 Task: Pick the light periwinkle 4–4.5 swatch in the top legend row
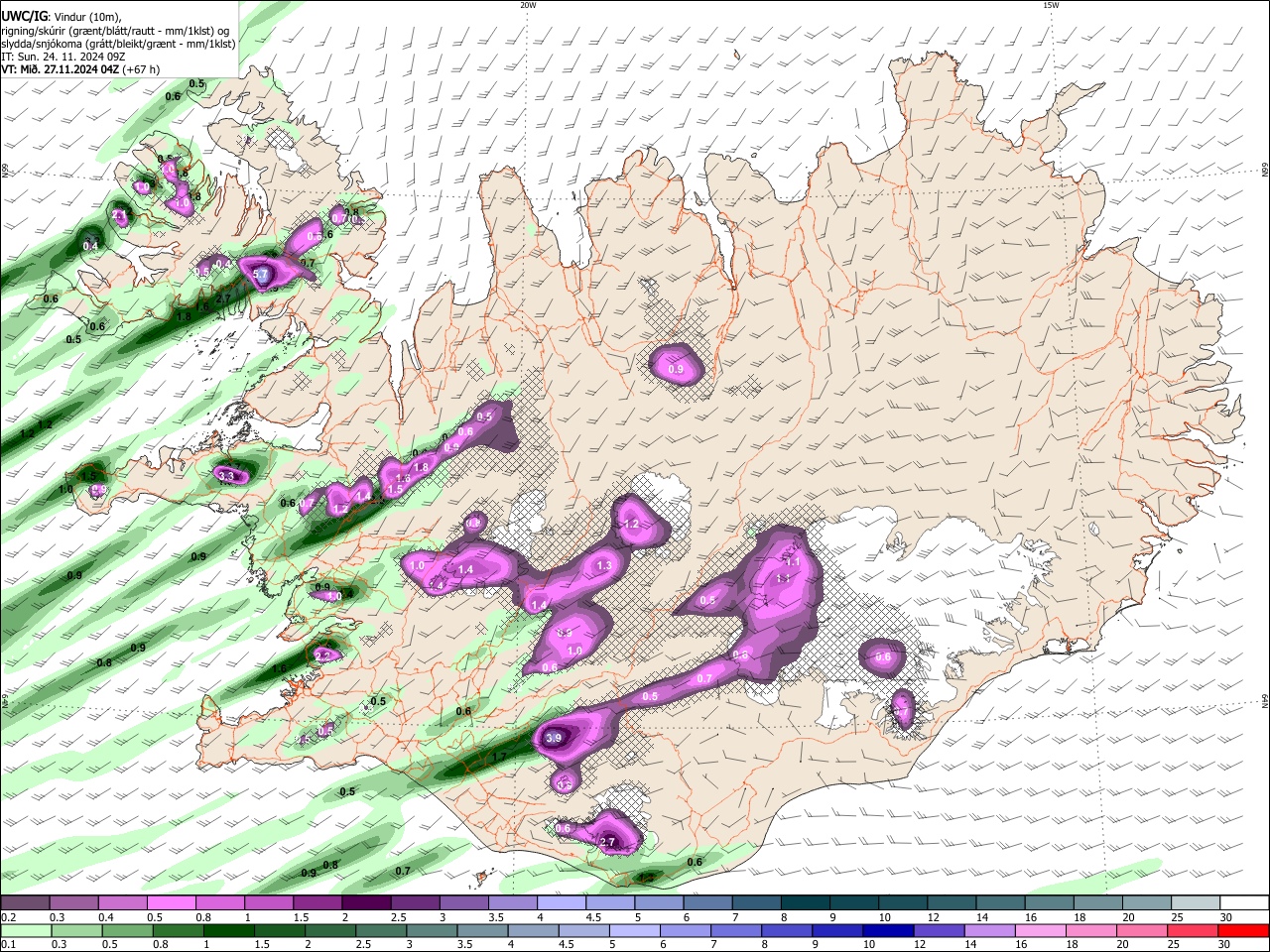click(562, 903)
